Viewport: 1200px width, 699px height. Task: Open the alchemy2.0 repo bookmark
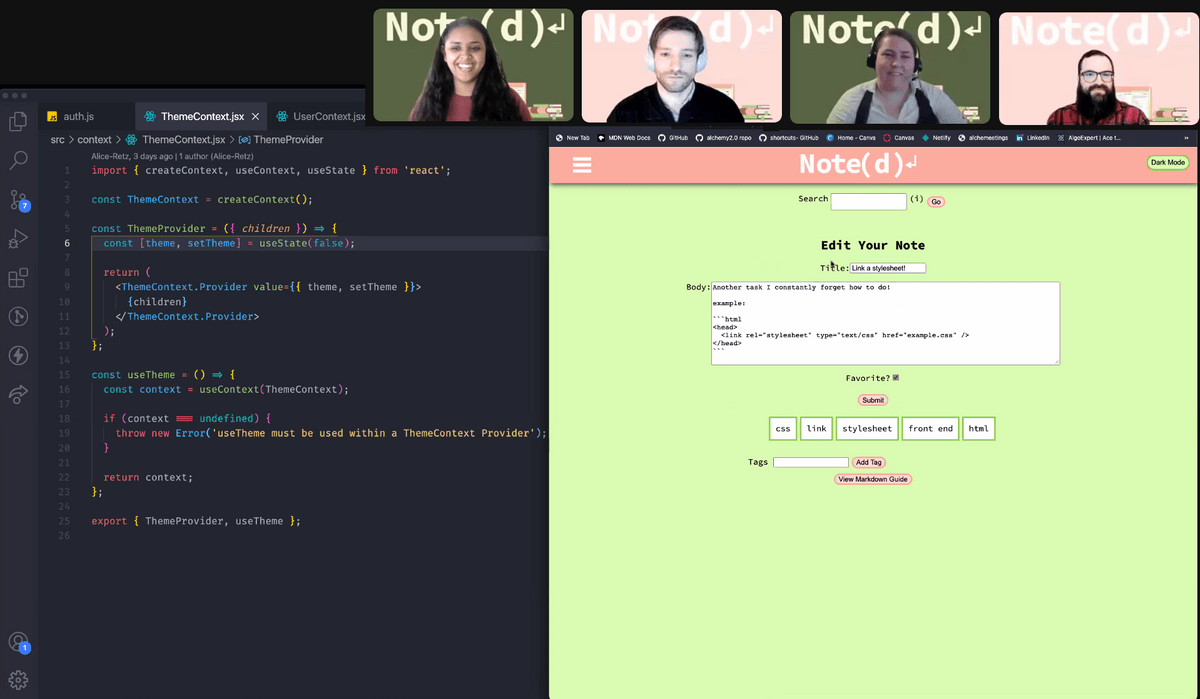pos(724,137)
